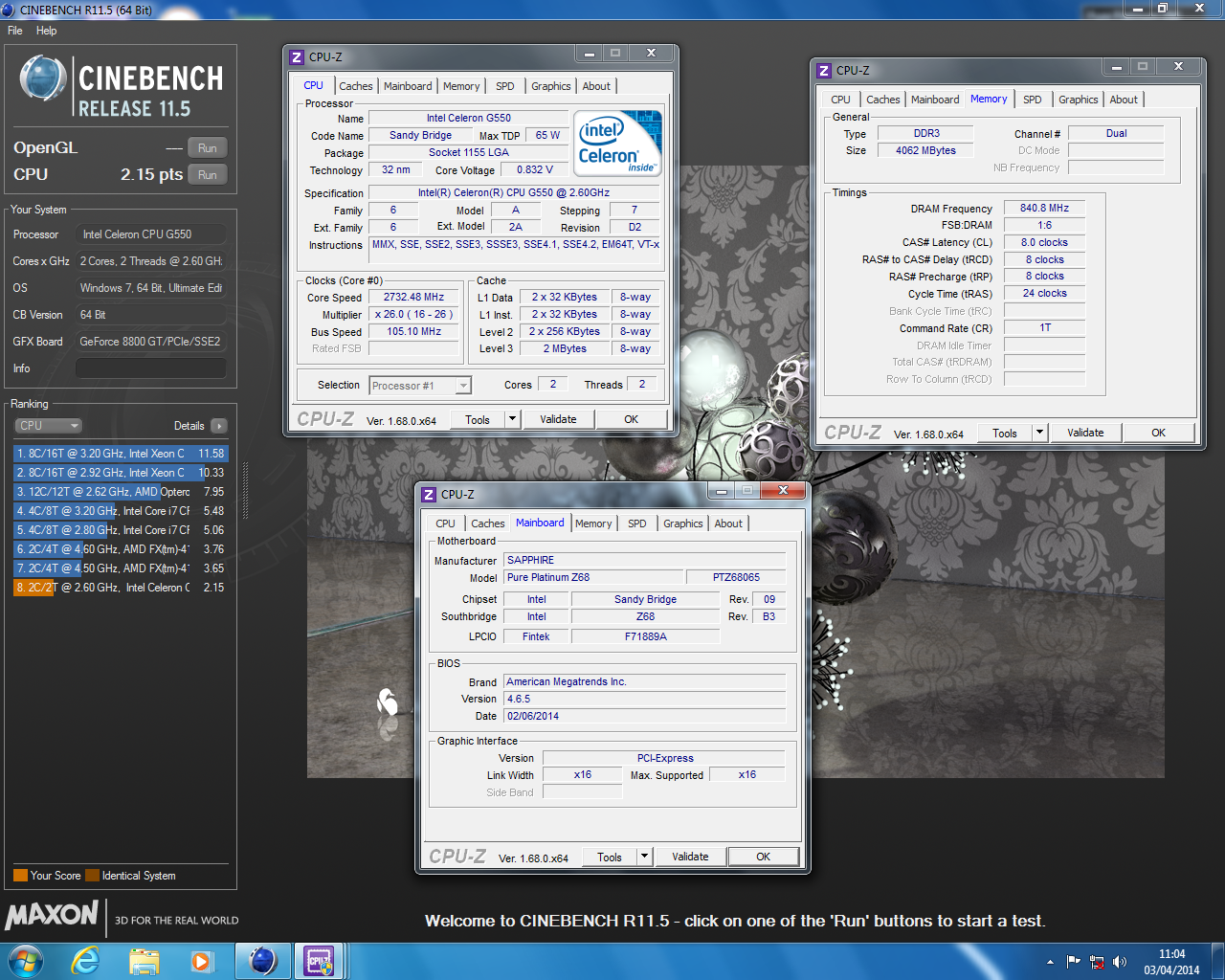Image resolution: width=1225 pixels, height=980 pixels.
Task: Click OK in Memory window
Action: [x=1158, y=433]
